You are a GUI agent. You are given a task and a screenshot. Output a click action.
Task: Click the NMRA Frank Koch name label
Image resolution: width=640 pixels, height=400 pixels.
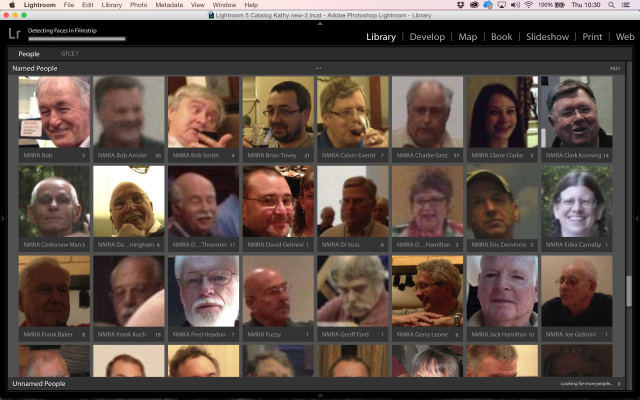click(122, 334)
